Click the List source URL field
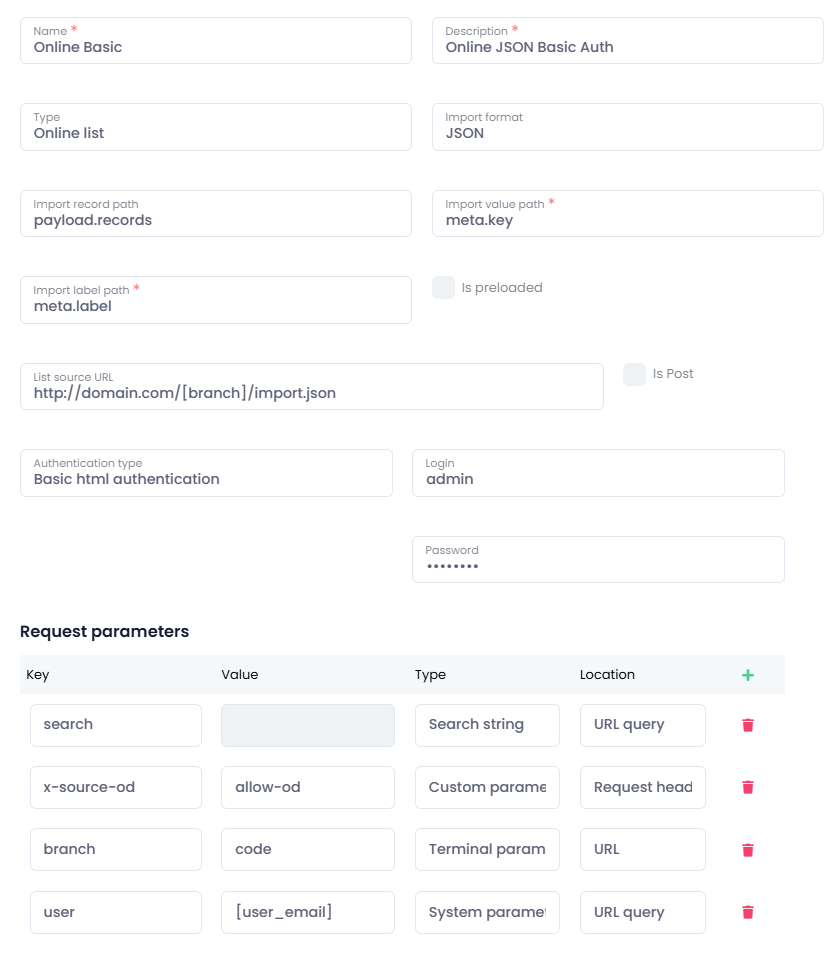Viewport: 839px width, 959px height. 311,387
